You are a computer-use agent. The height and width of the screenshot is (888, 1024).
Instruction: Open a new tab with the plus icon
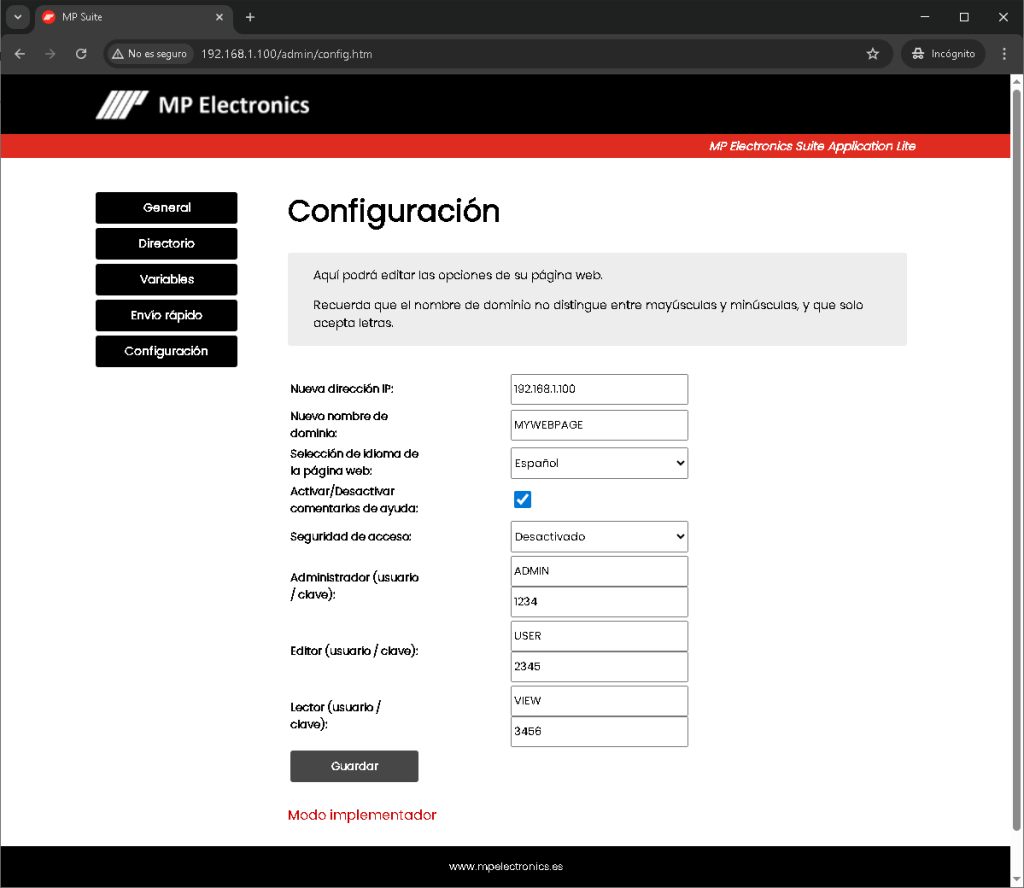click(x=250, y=17)
